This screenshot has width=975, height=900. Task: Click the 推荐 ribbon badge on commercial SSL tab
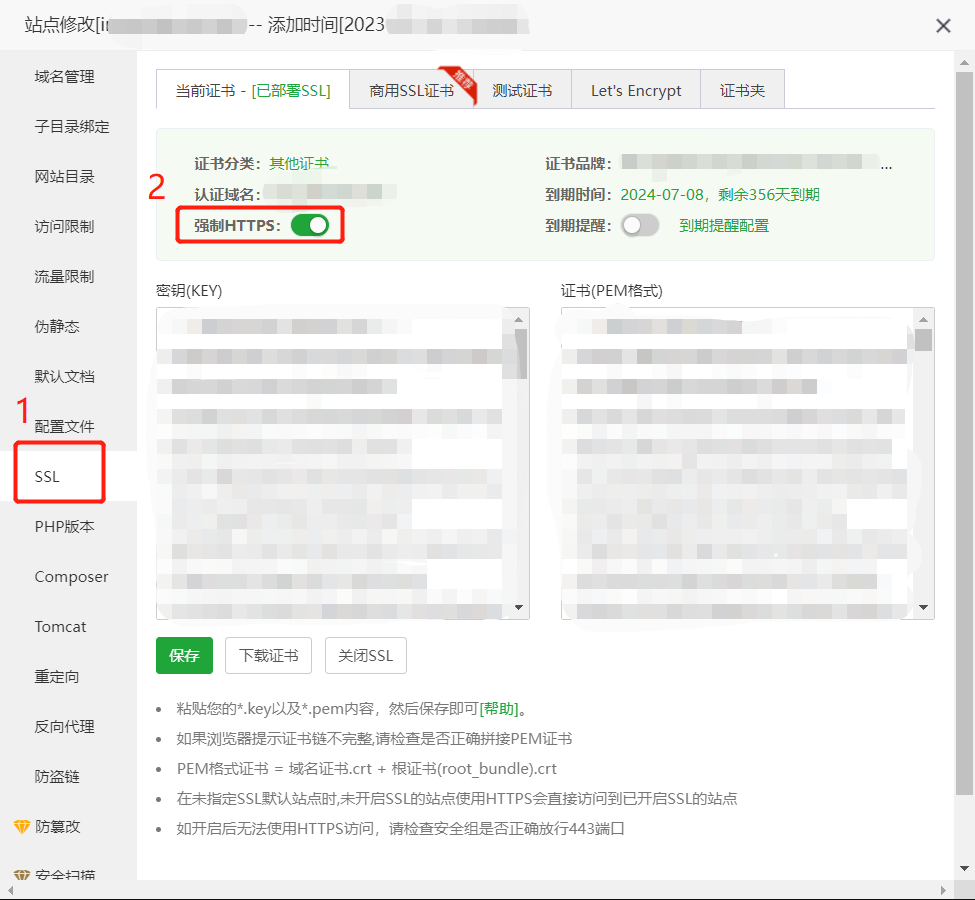(x=461, y=79)
